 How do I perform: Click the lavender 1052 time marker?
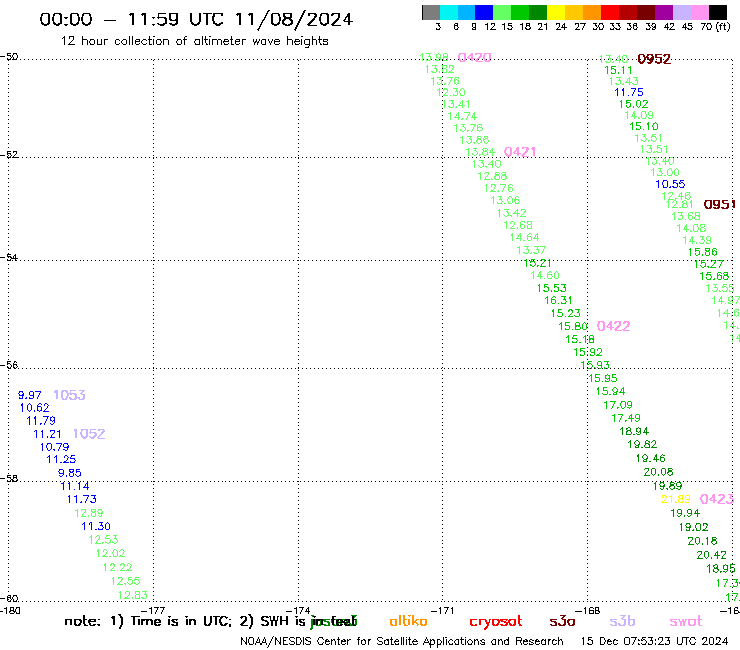coord(89,434)
